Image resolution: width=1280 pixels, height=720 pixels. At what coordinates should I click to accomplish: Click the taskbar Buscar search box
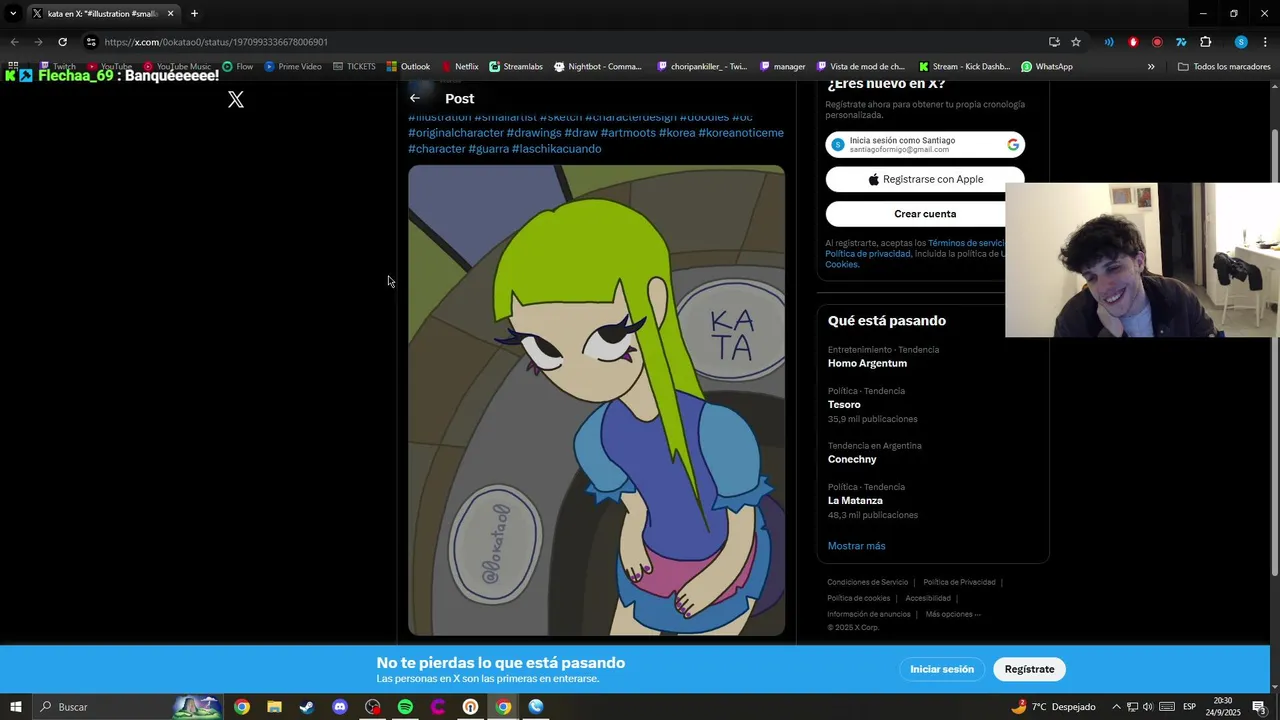pos(128,707)
